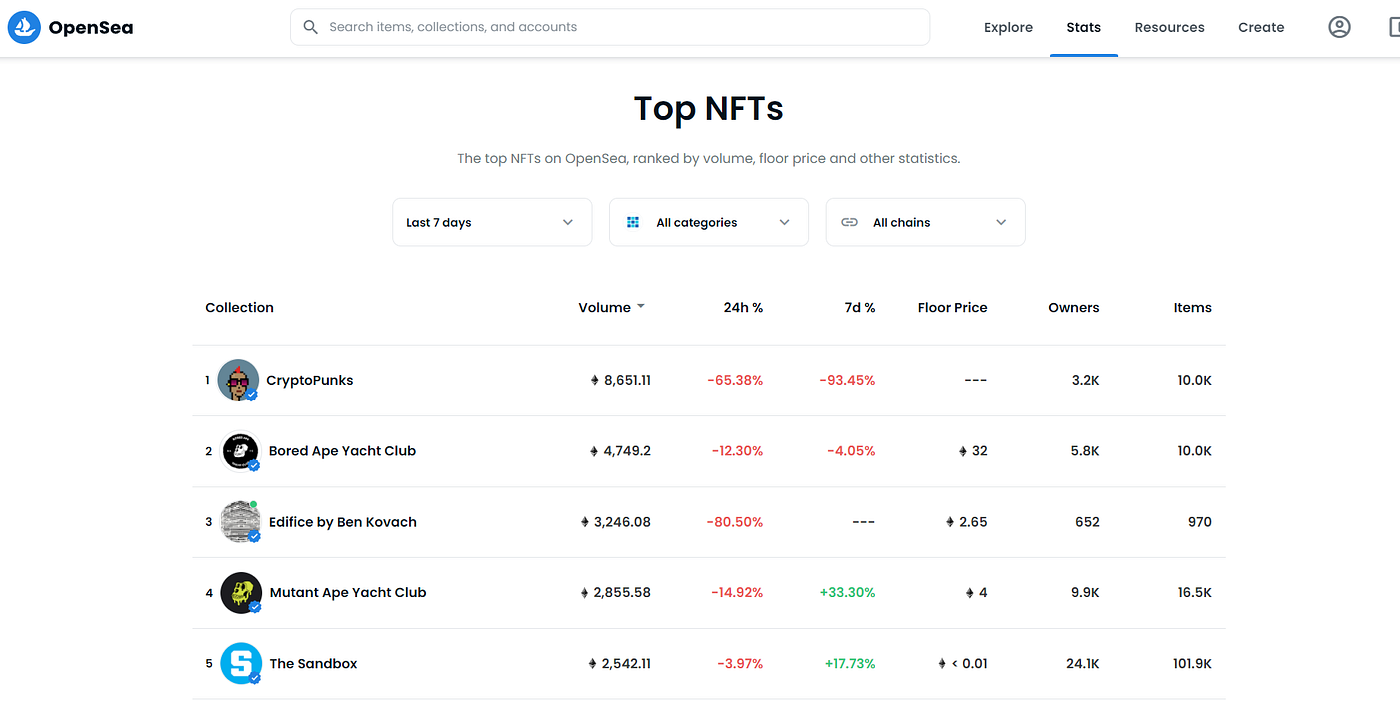Click the floor price 32 value
The height and width of the screenshot is (701, 1400).
coord(980,451)
